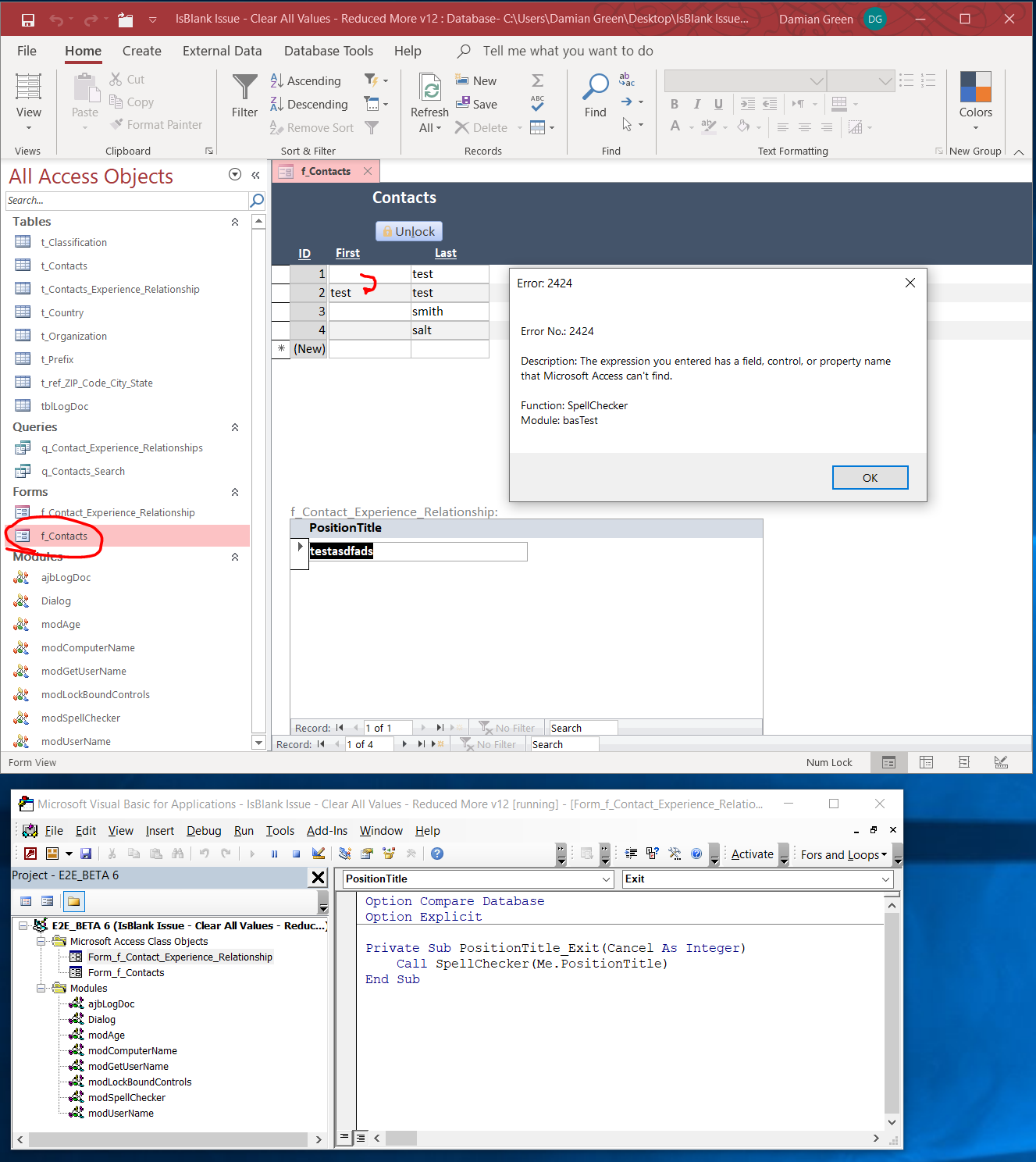1036x1162 pixels.
Task: Click the Unlock button on Contacts form
Action: tap(409, 231)
